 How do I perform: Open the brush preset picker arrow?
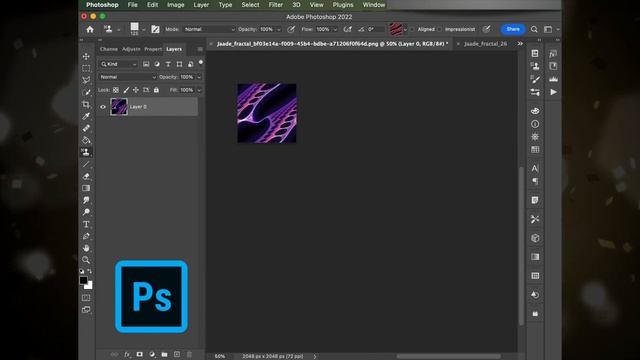click(144, 29)
